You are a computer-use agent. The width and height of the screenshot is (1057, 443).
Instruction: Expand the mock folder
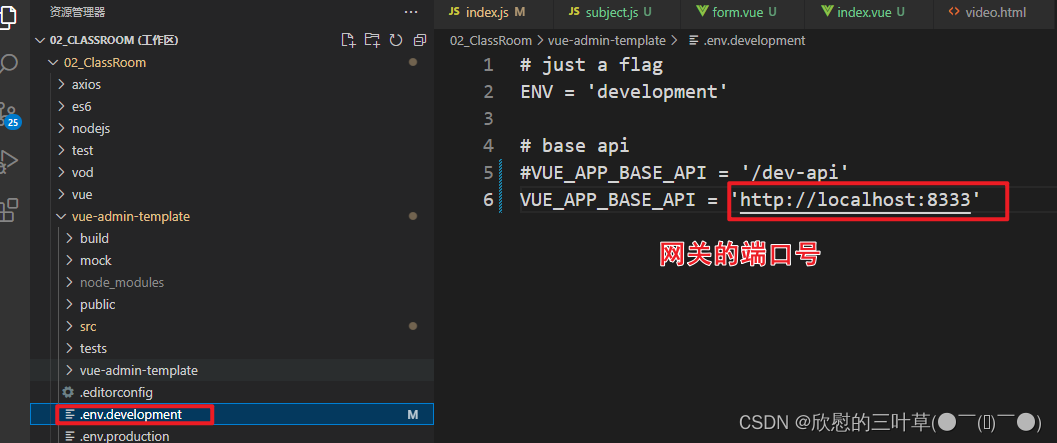69,260
